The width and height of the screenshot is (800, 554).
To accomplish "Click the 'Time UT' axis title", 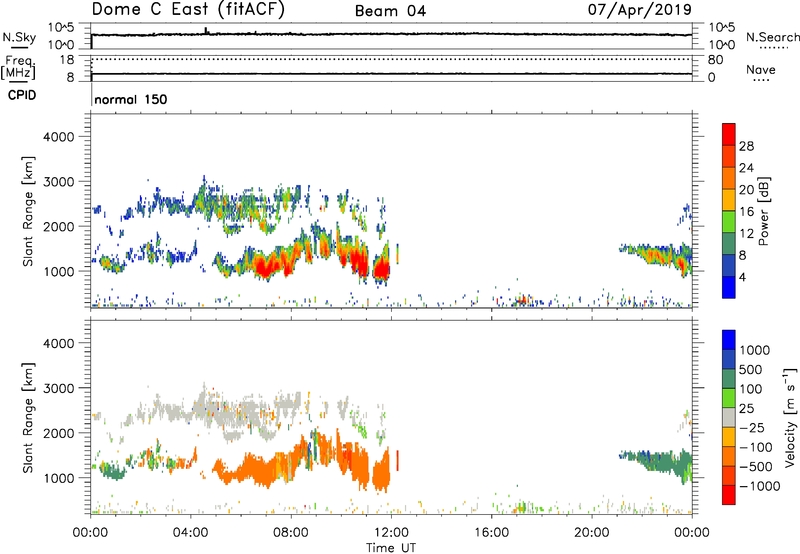I will click(x=391, y=547).
